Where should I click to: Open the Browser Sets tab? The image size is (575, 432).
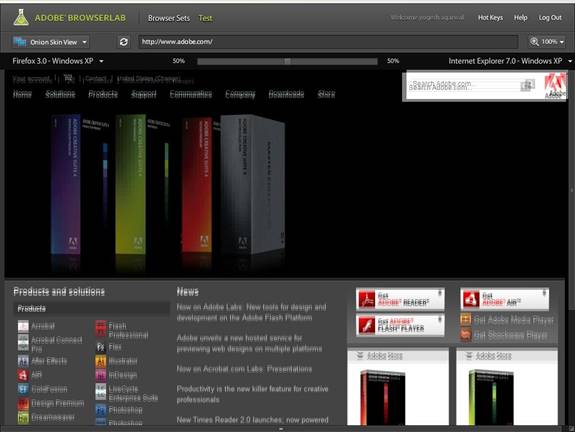[169, 18]
